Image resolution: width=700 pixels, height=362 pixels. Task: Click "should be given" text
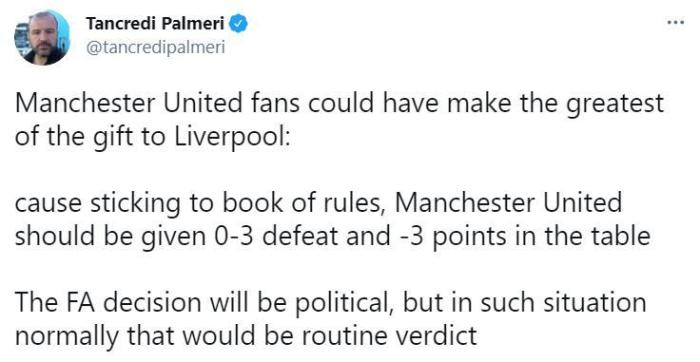(x=108, y=237)
